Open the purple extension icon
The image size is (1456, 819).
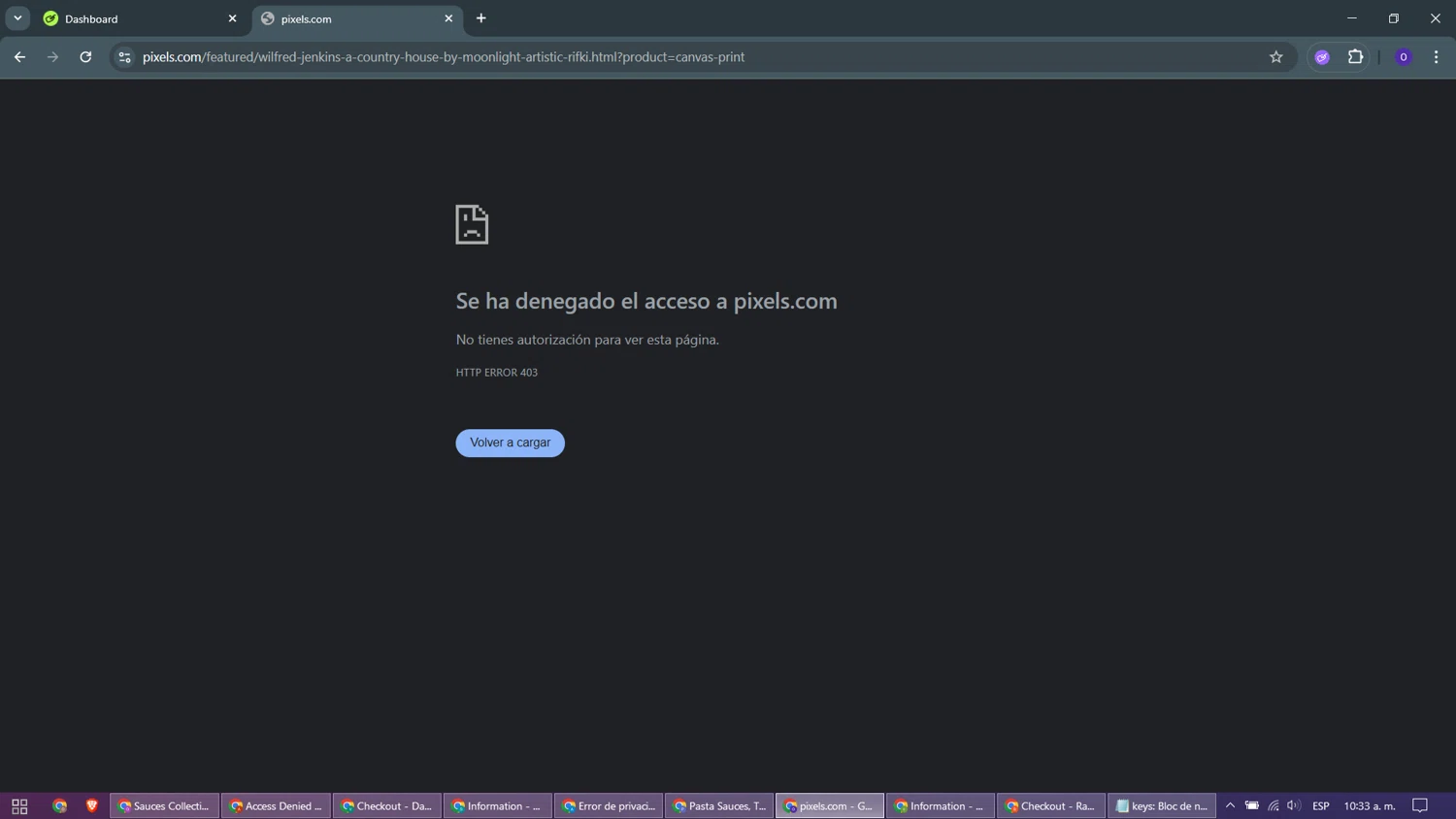(1322, 57)
